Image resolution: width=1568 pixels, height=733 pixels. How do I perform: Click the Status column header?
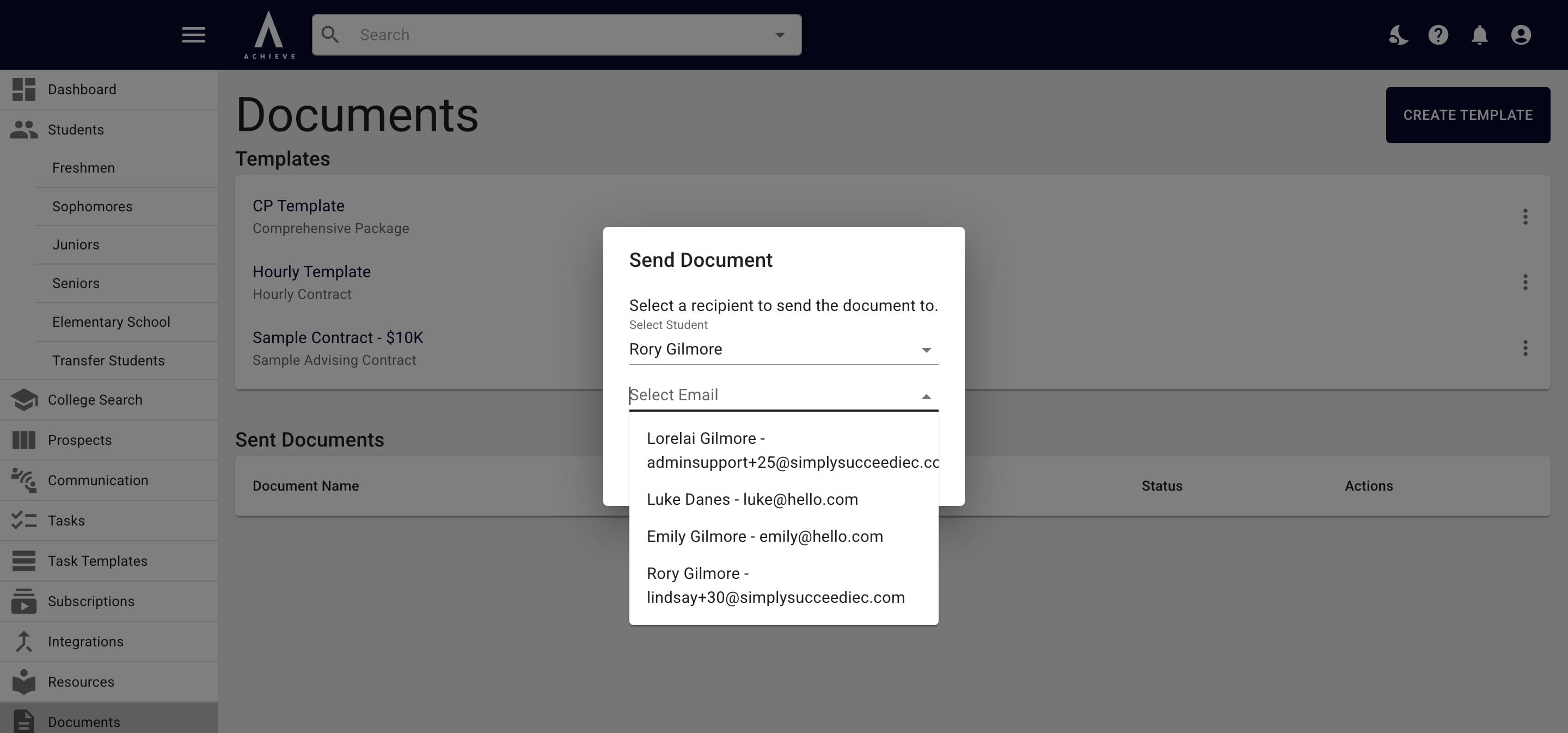[x=1162, y=486]
